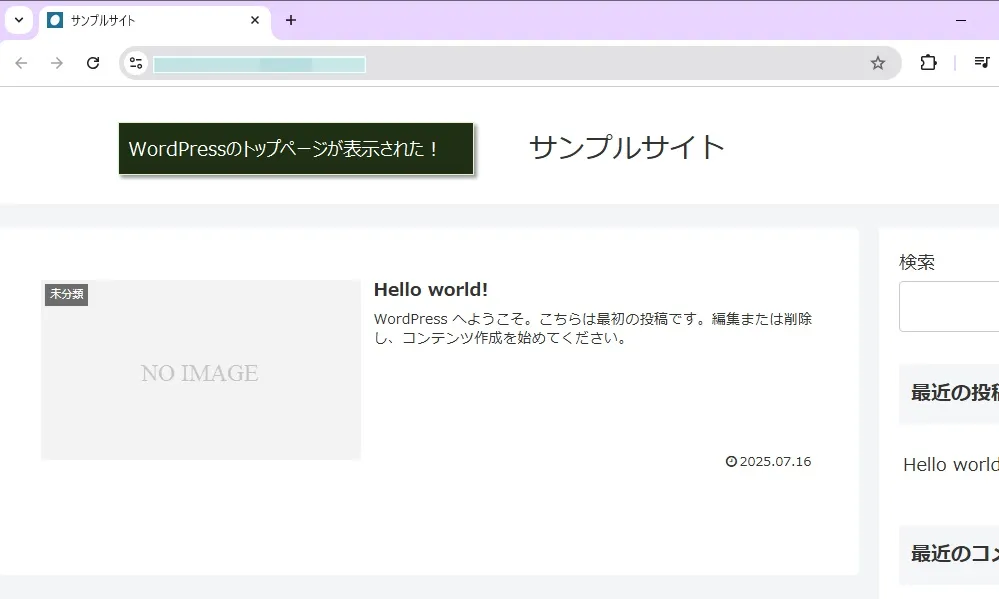Open the media controls icon in toolbar
Image resolution: width=999 pixels, height=599 pixels.
click(982, 63)
